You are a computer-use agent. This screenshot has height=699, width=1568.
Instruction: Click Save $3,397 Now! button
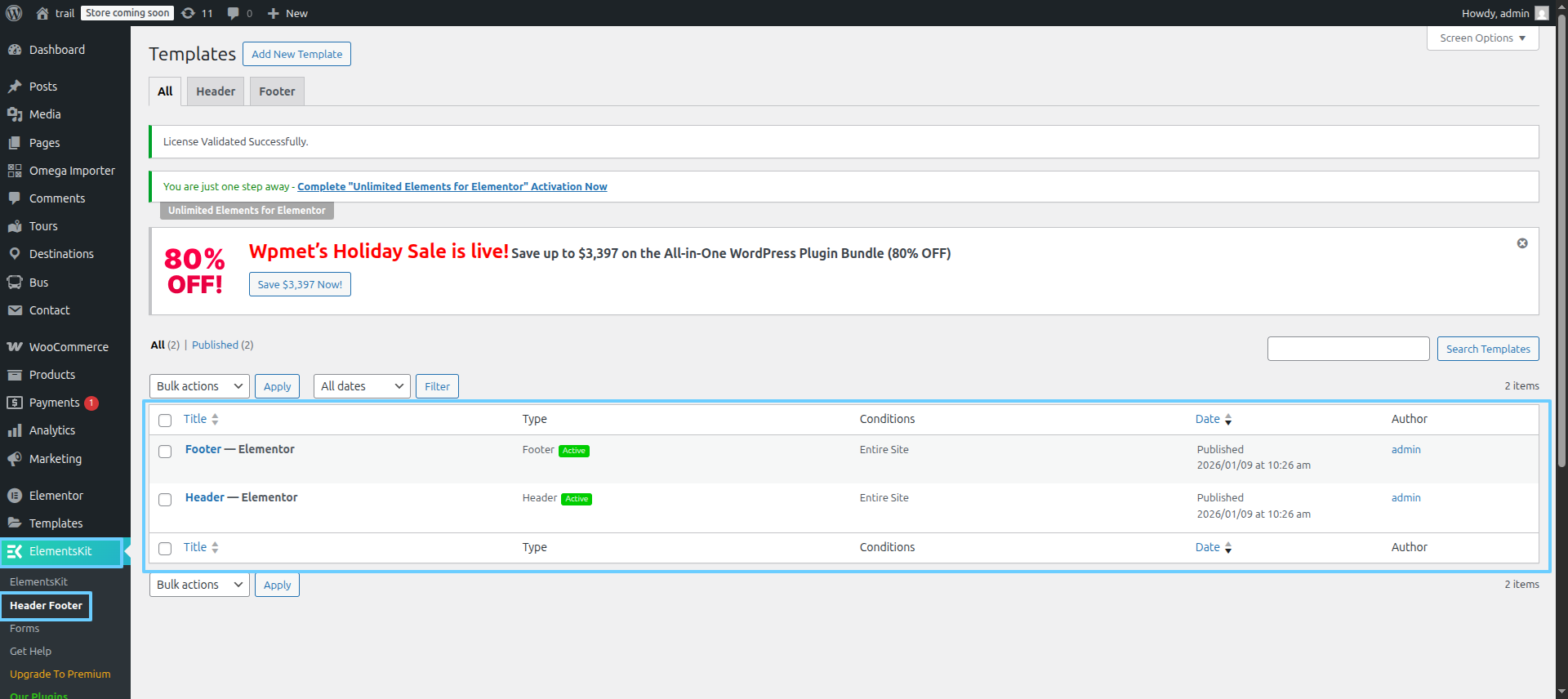(x=300, y=284)
